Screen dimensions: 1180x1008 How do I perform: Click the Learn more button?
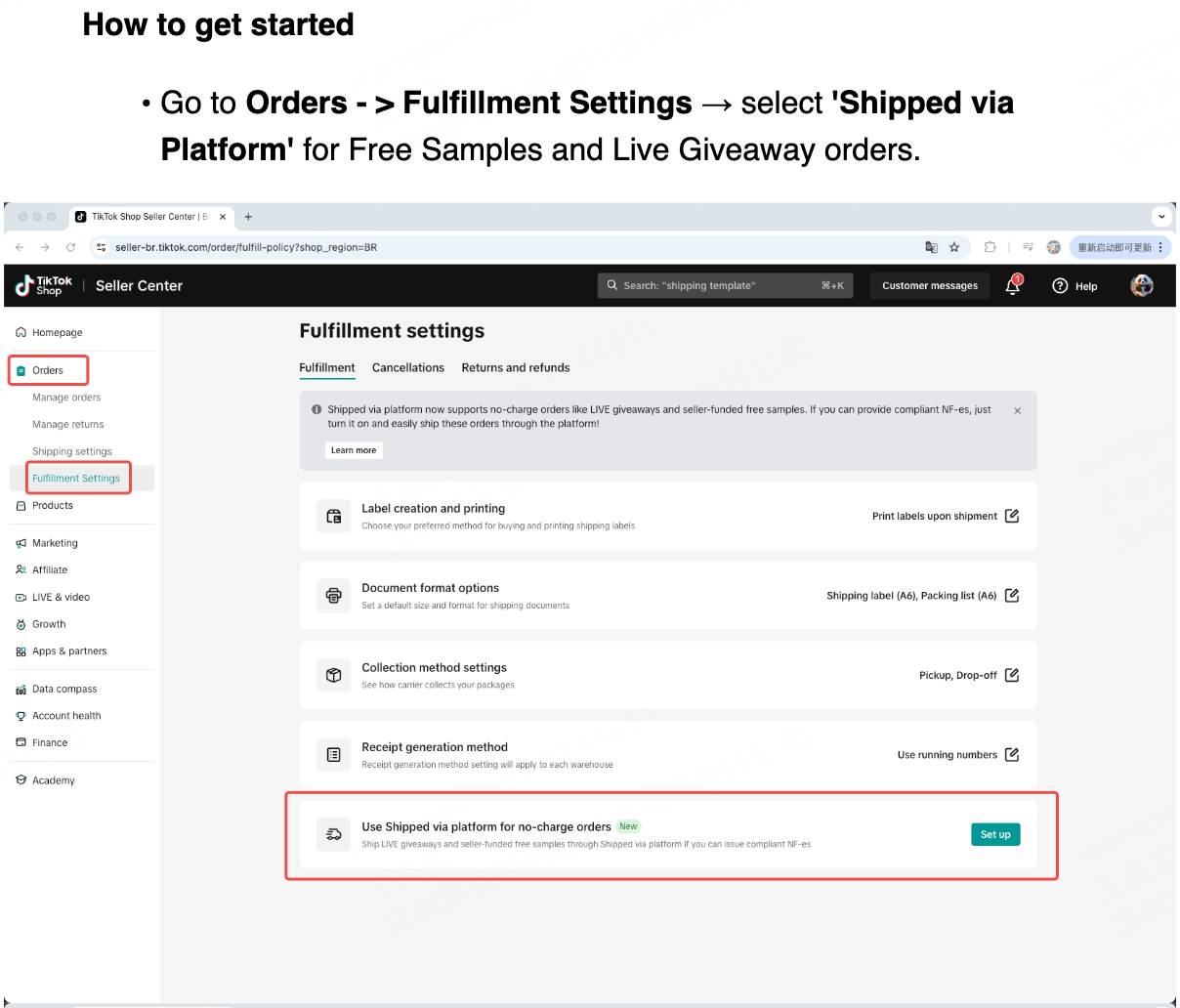click(354, 450)
